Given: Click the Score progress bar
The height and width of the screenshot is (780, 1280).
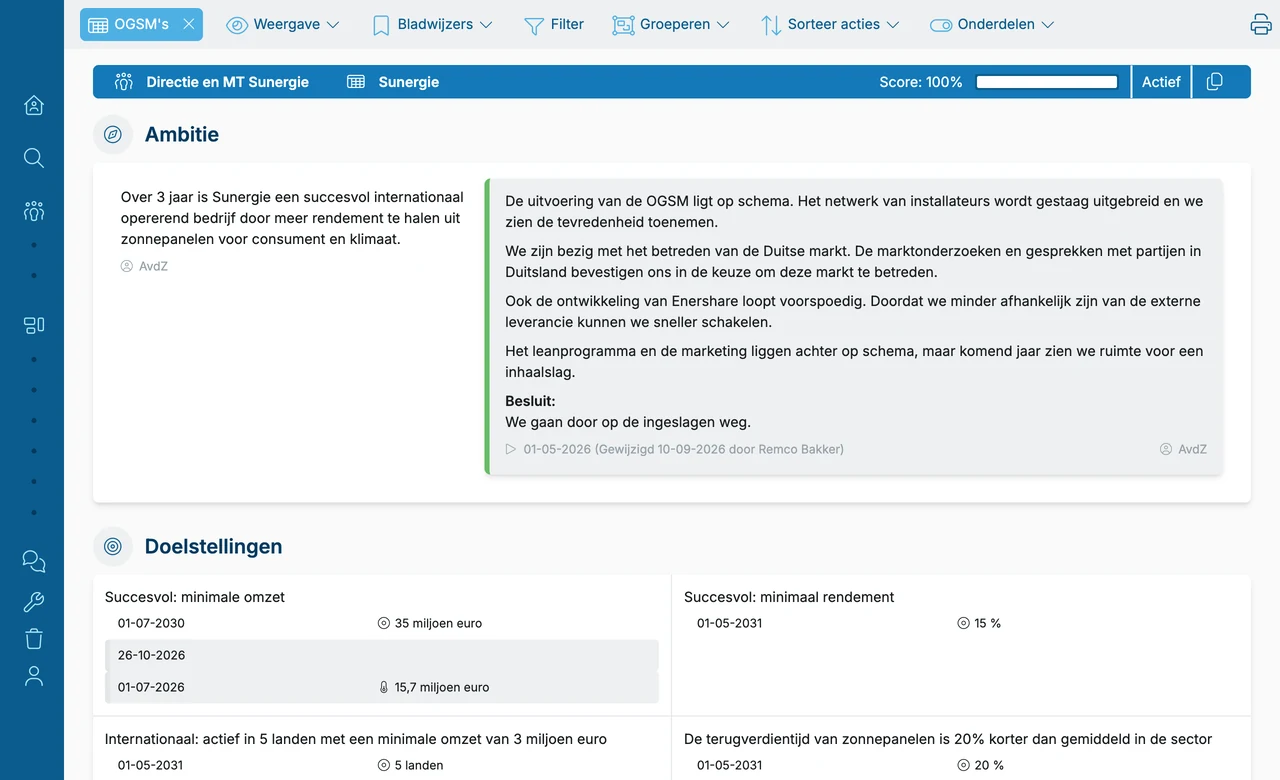Looking at the screenshot, I should (1047, 82).
